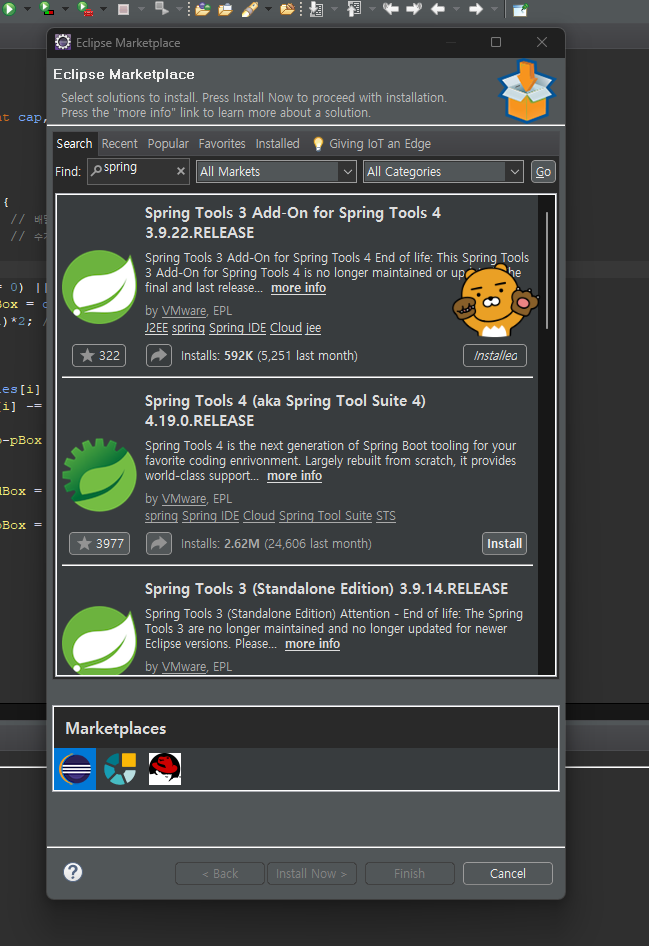This screenshot has width=649, height=946.
Task: Star Spring Tools 3 Add-On with 322 favorites
Action: point(100,355)
